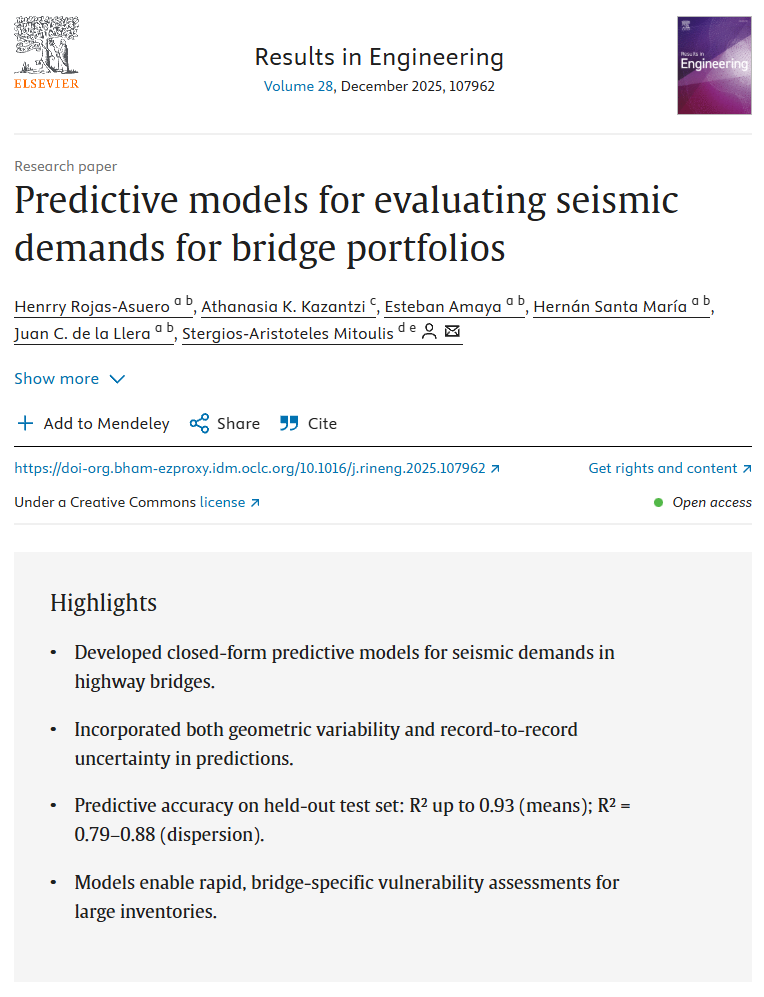The image size is (764, 997).
Task: Click author Hernán Santa María
Action: (610, 306)
